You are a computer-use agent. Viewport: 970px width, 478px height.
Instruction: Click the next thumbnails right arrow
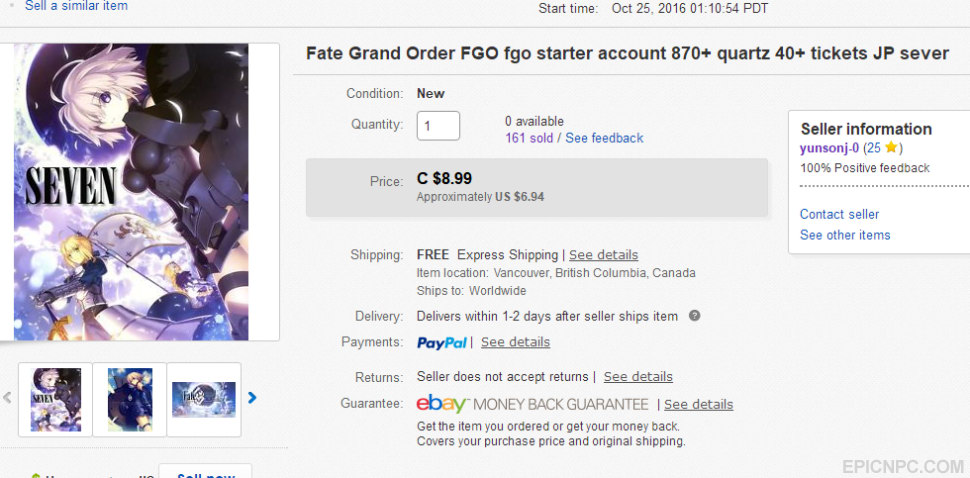click(x=252, y=398)
